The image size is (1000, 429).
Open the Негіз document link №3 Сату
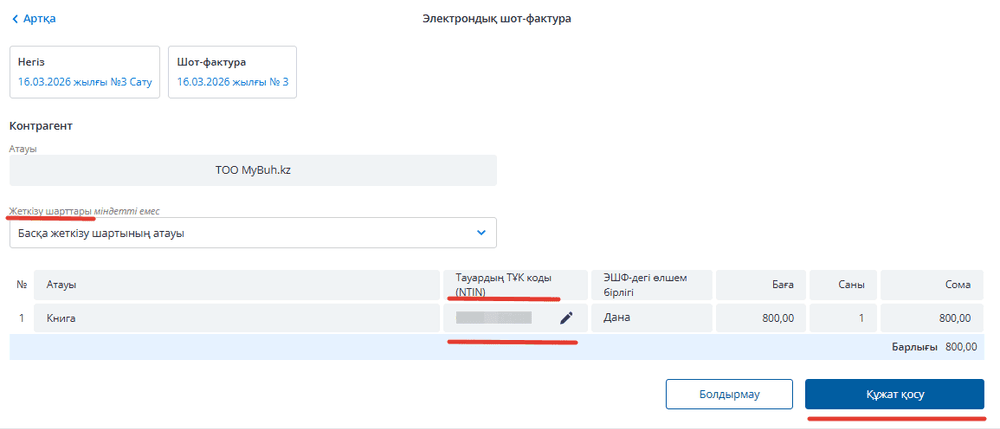85,82
